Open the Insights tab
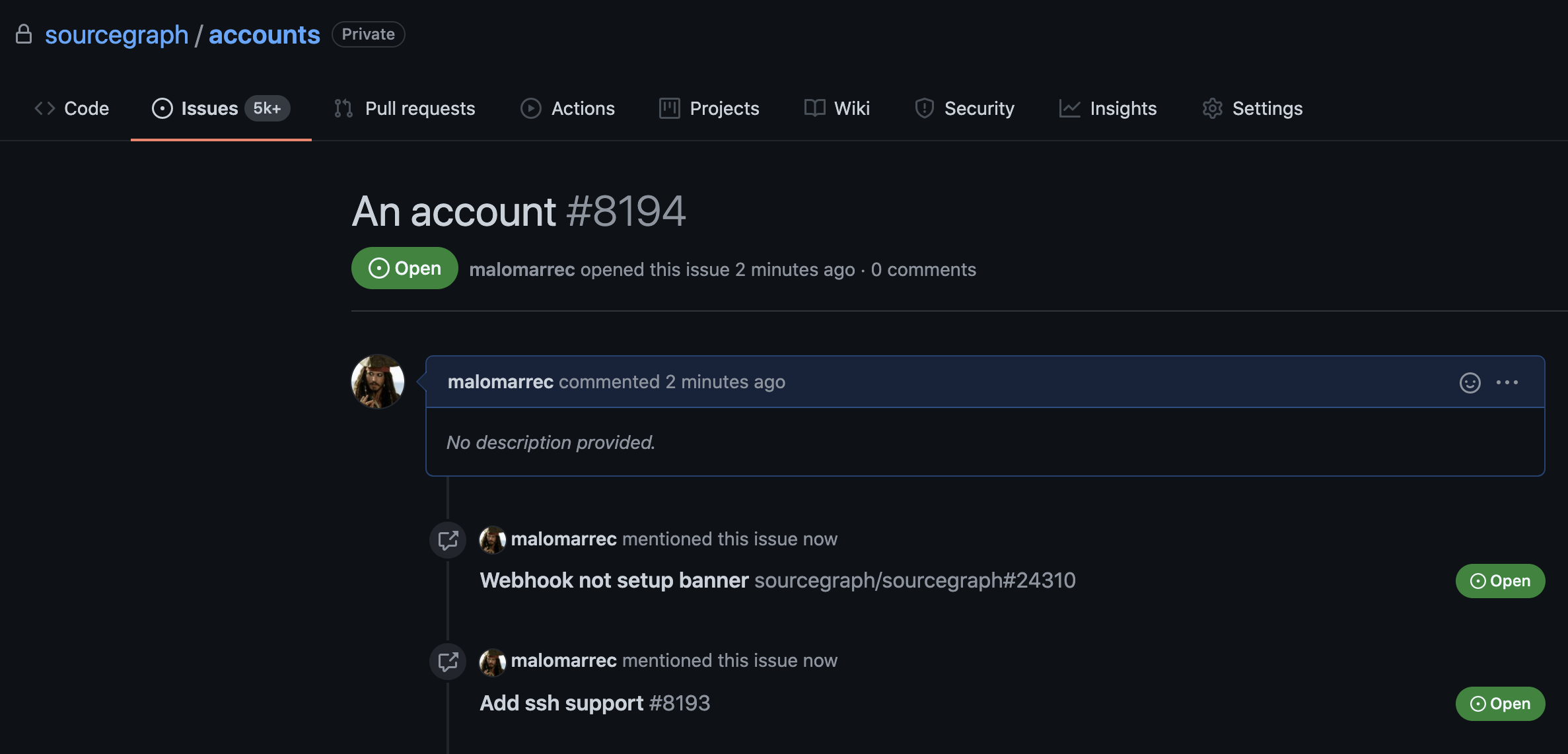Screen dimensions: 1568x754 pyautogui.click(x=1108, y=108)
